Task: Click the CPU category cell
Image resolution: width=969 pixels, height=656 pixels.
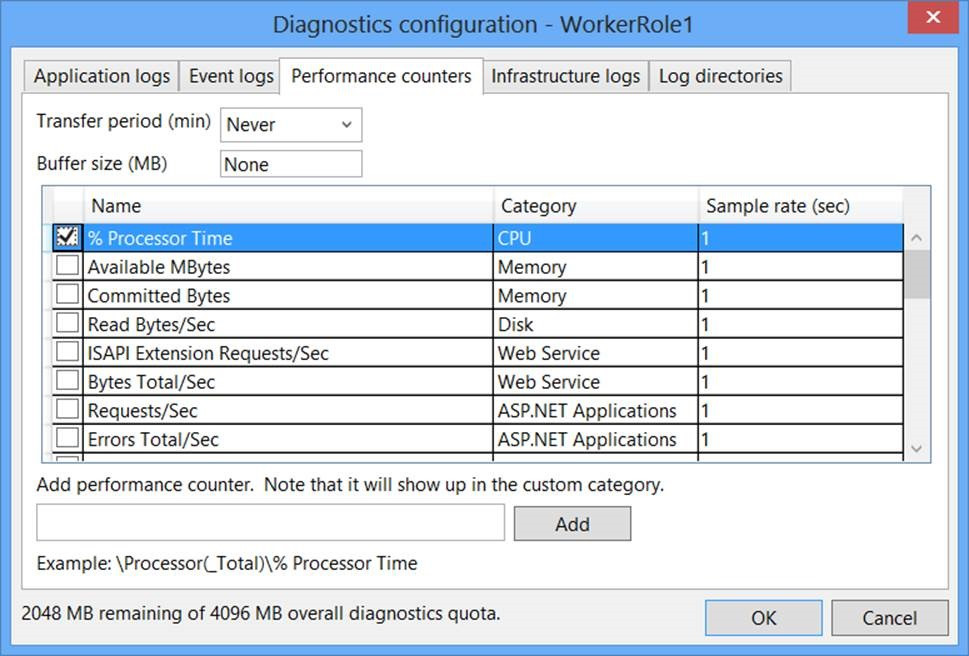Action: pyautogui.click(x=596, y=238)
